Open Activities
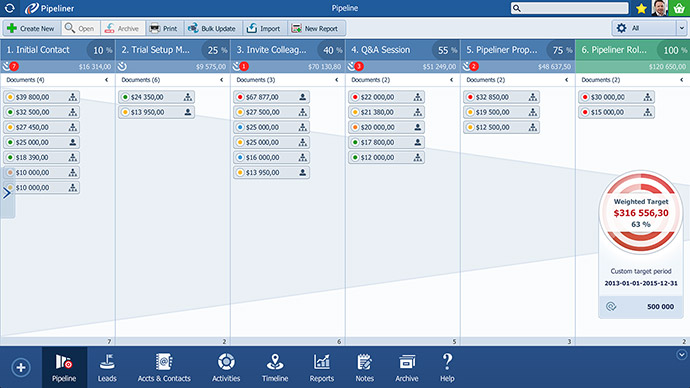 coord(226,368)
